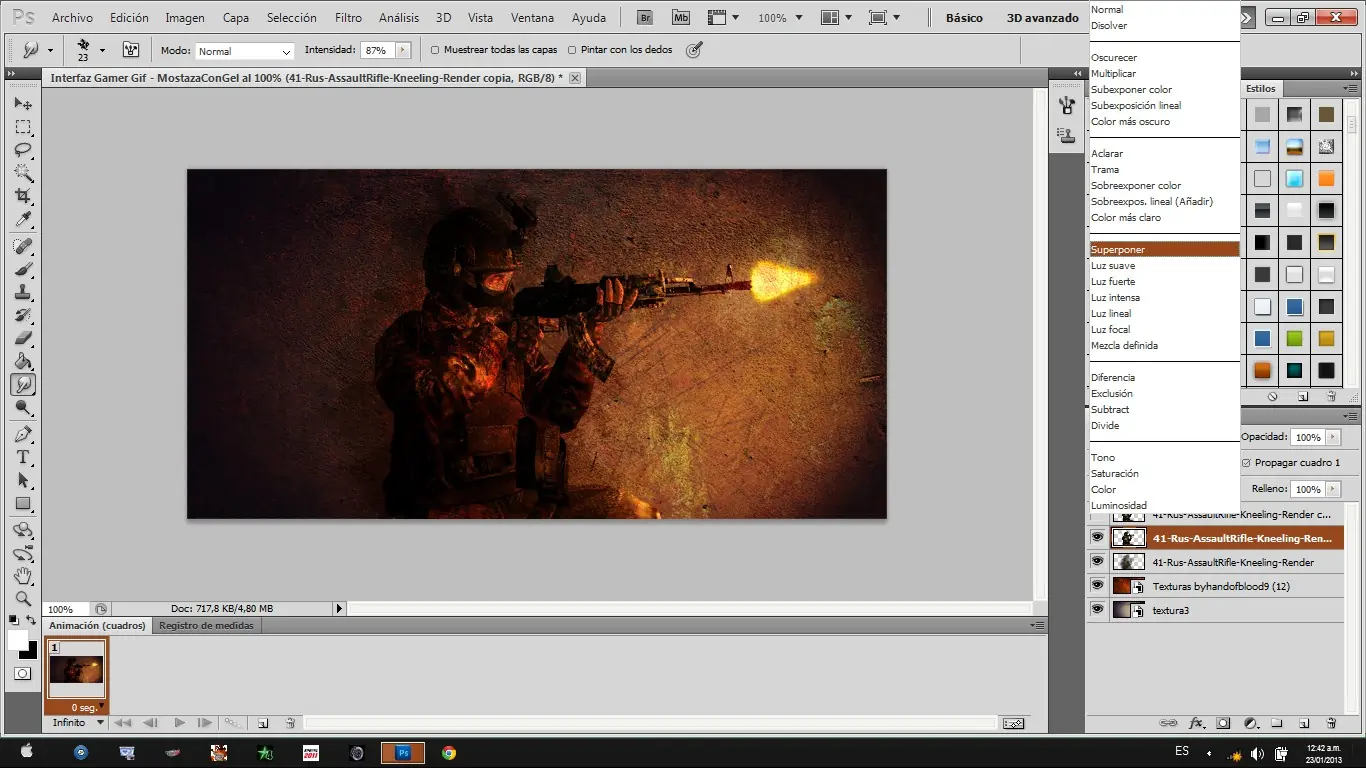This screenshot has width=1366, height=768.
Task: Select the Crop tool
Action: pos(22,194)
